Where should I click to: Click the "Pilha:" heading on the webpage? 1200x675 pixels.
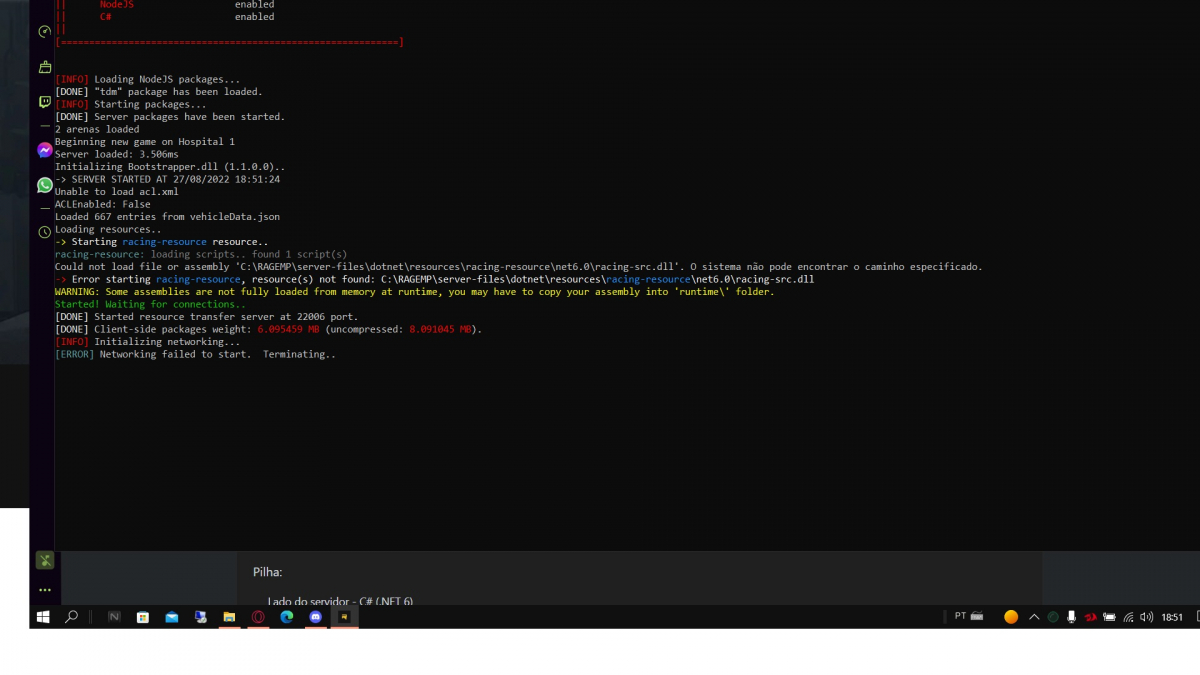[268, 572]
